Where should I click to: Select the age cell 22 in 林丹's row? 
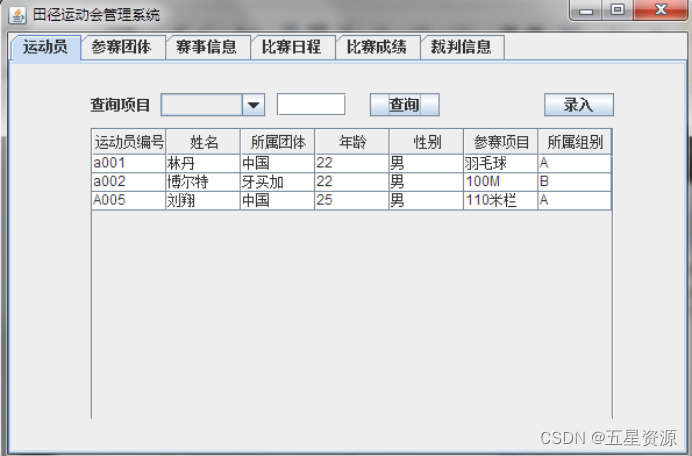pyautogui.click(x=352, y=163)
